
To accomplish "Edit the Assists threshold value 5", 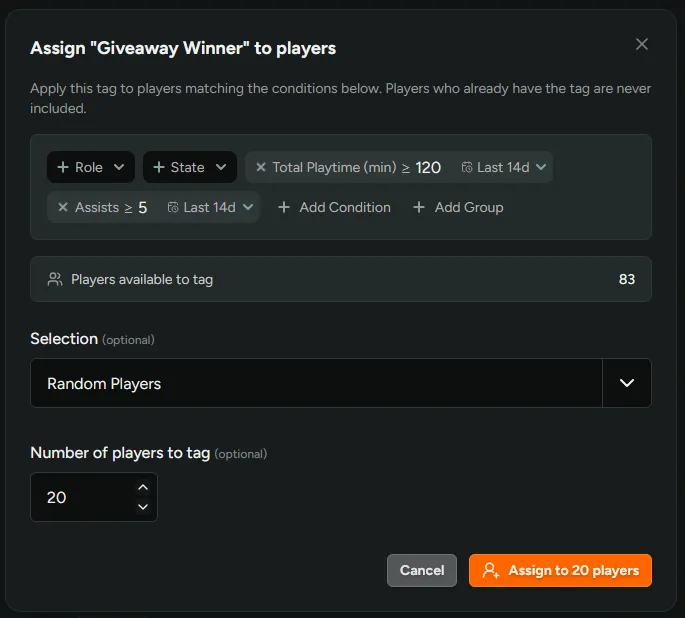I will click(x=143, y=208).
